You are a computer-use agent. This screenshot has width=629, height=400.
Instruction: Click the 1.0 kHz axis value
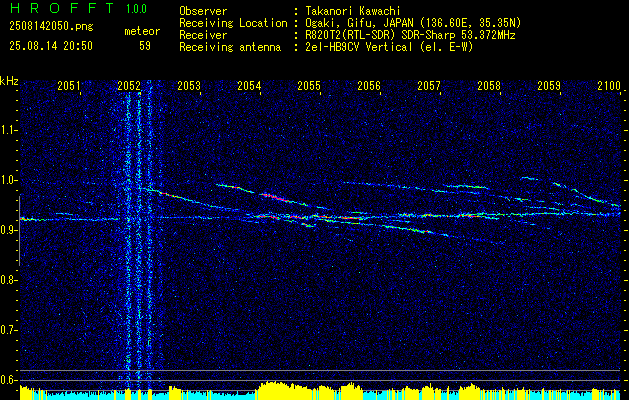click(x=9, y=180)
